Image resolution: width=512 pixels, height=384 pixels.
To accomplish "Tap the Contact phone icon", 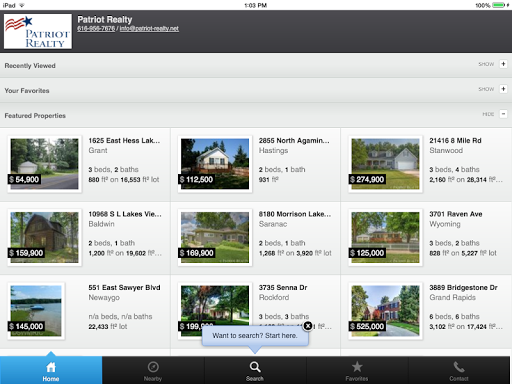I will click(x=459, y=367).
